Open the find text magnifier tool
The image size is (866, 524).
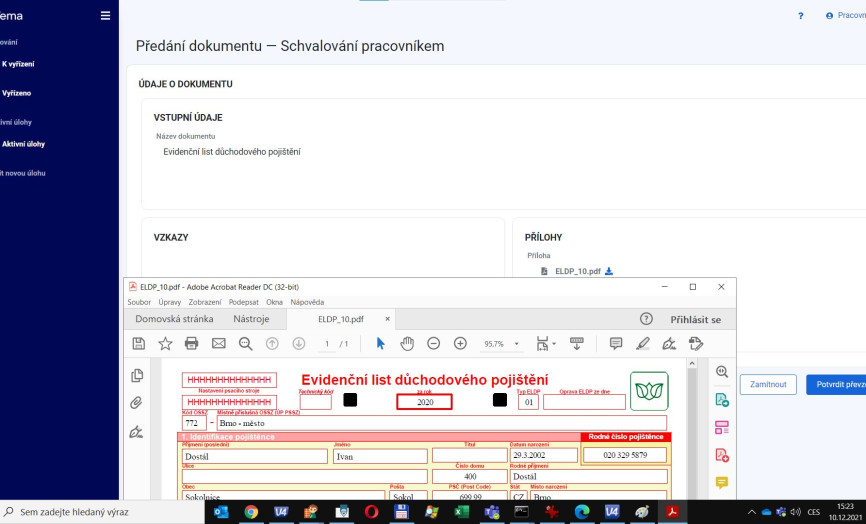point(245,343)
